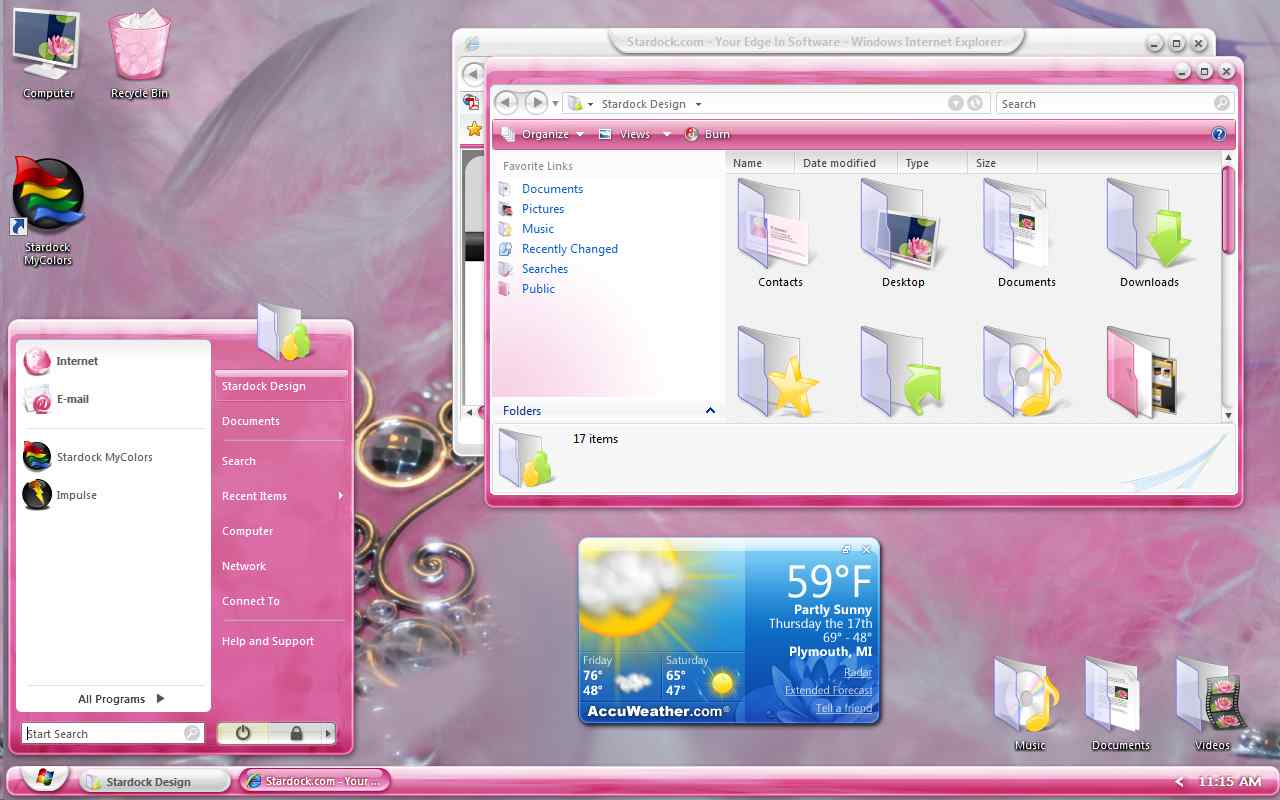Open Internet from Start menu
Image resolution: width=1280 pixels, height=800 pixels.
62,361
